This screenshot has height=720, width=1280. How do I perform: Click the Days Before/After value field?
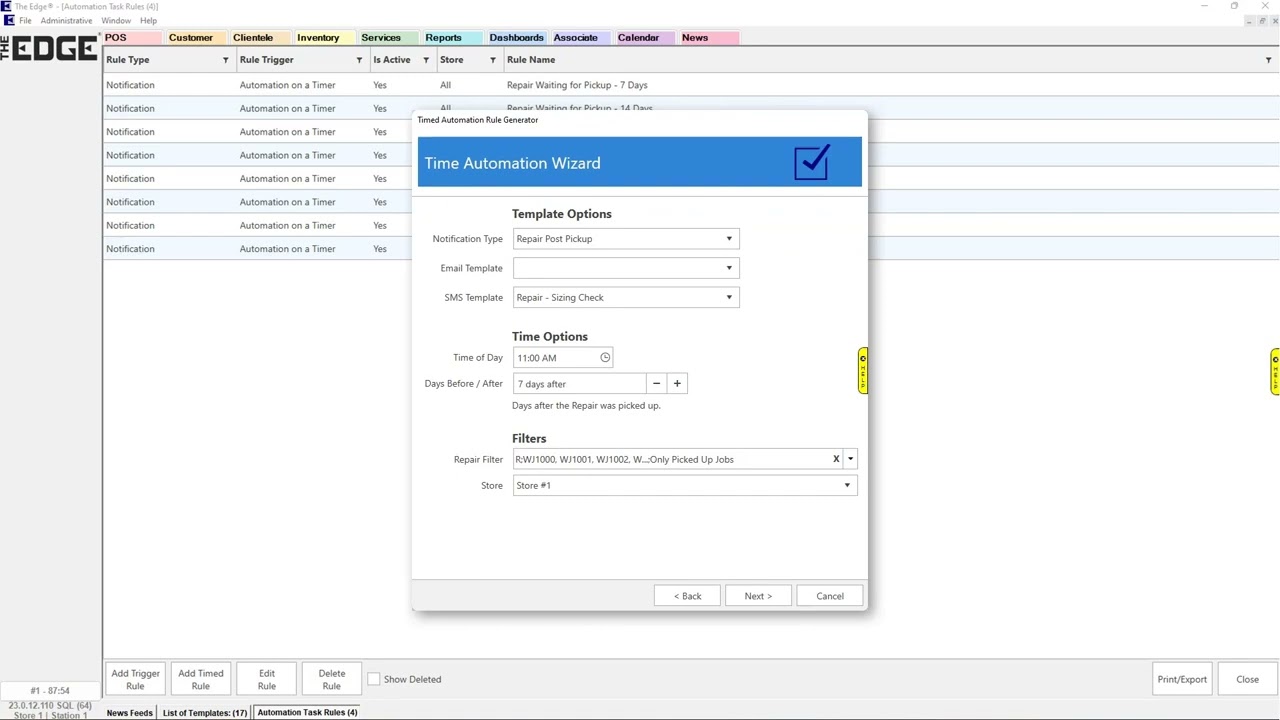click(580, 383)
